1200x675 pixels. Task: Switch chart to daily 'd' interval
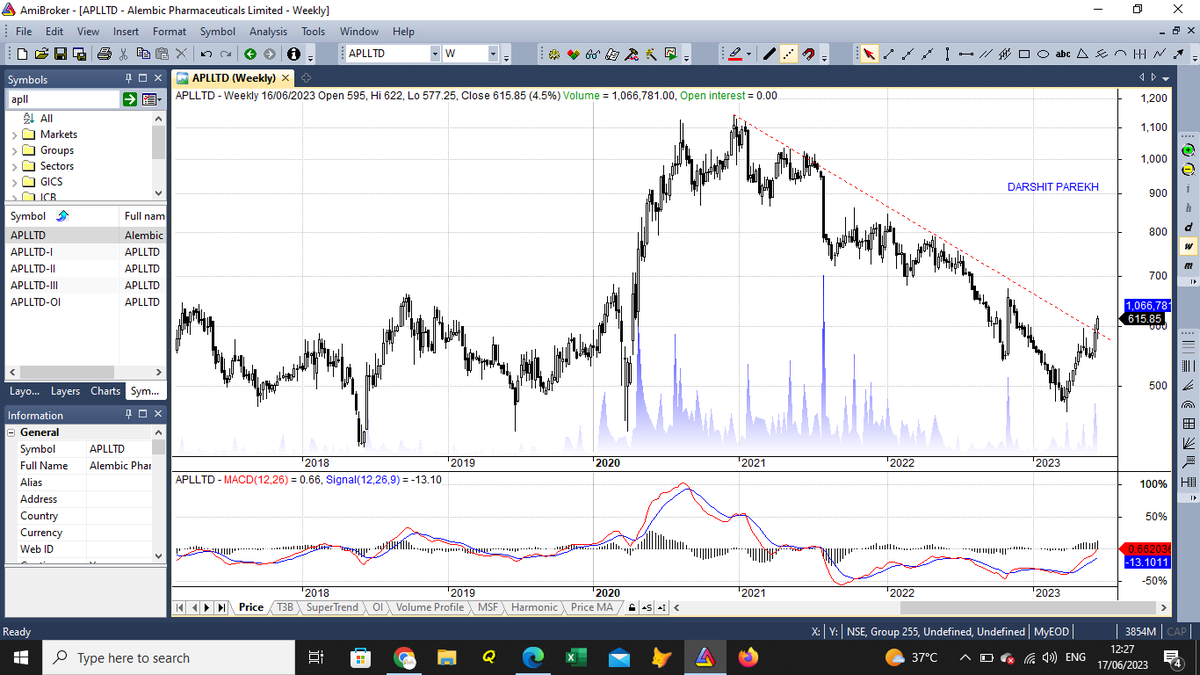point(1189,227)
